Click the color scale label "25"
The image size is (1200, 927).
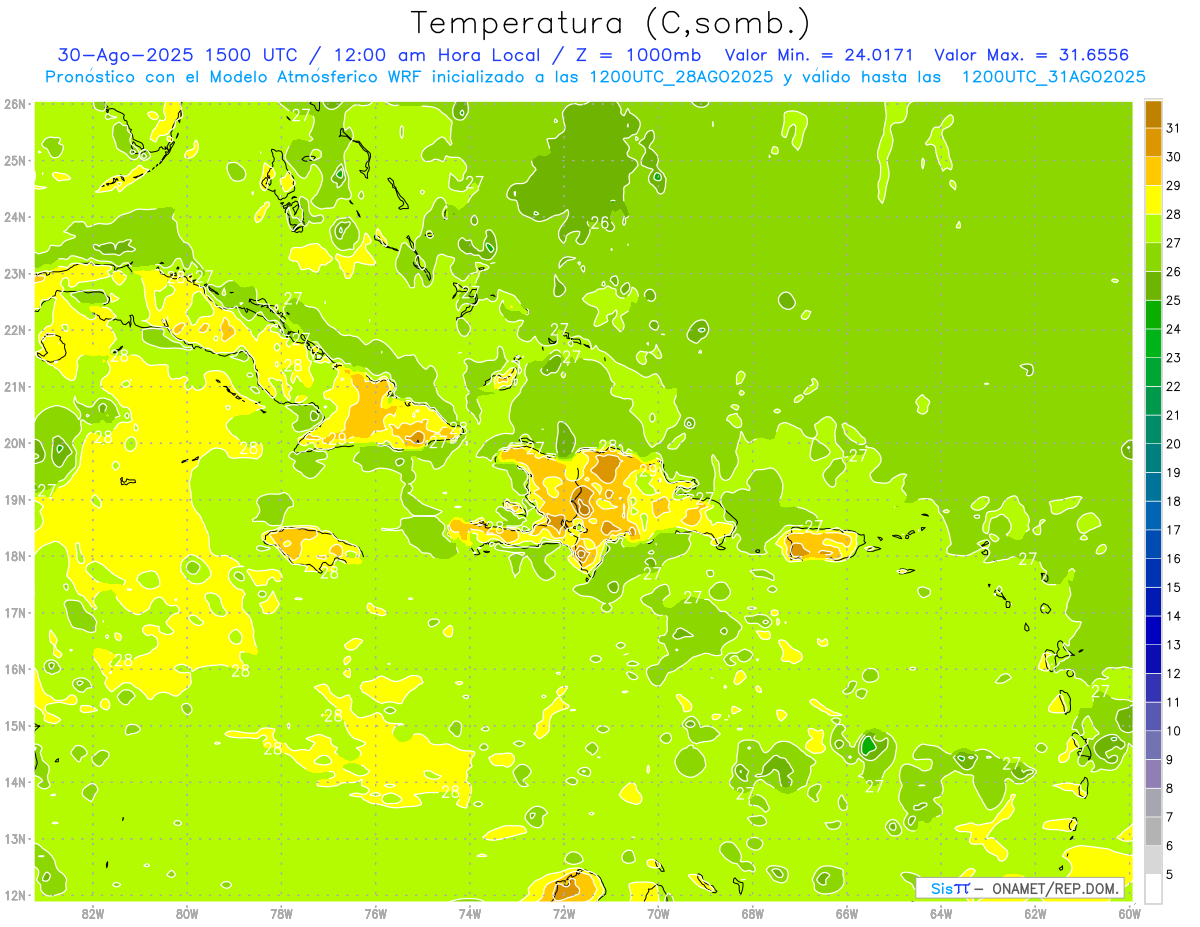pyautogui.click(x=1173, y=300)
